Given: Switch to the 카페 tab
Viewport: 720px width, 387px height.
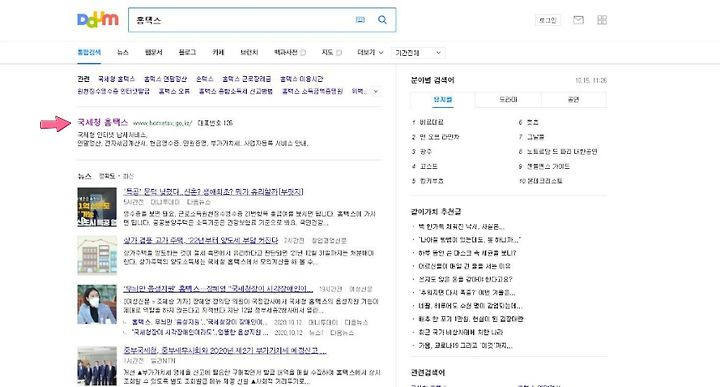Looking at the screenshot, I should (218, 52).
